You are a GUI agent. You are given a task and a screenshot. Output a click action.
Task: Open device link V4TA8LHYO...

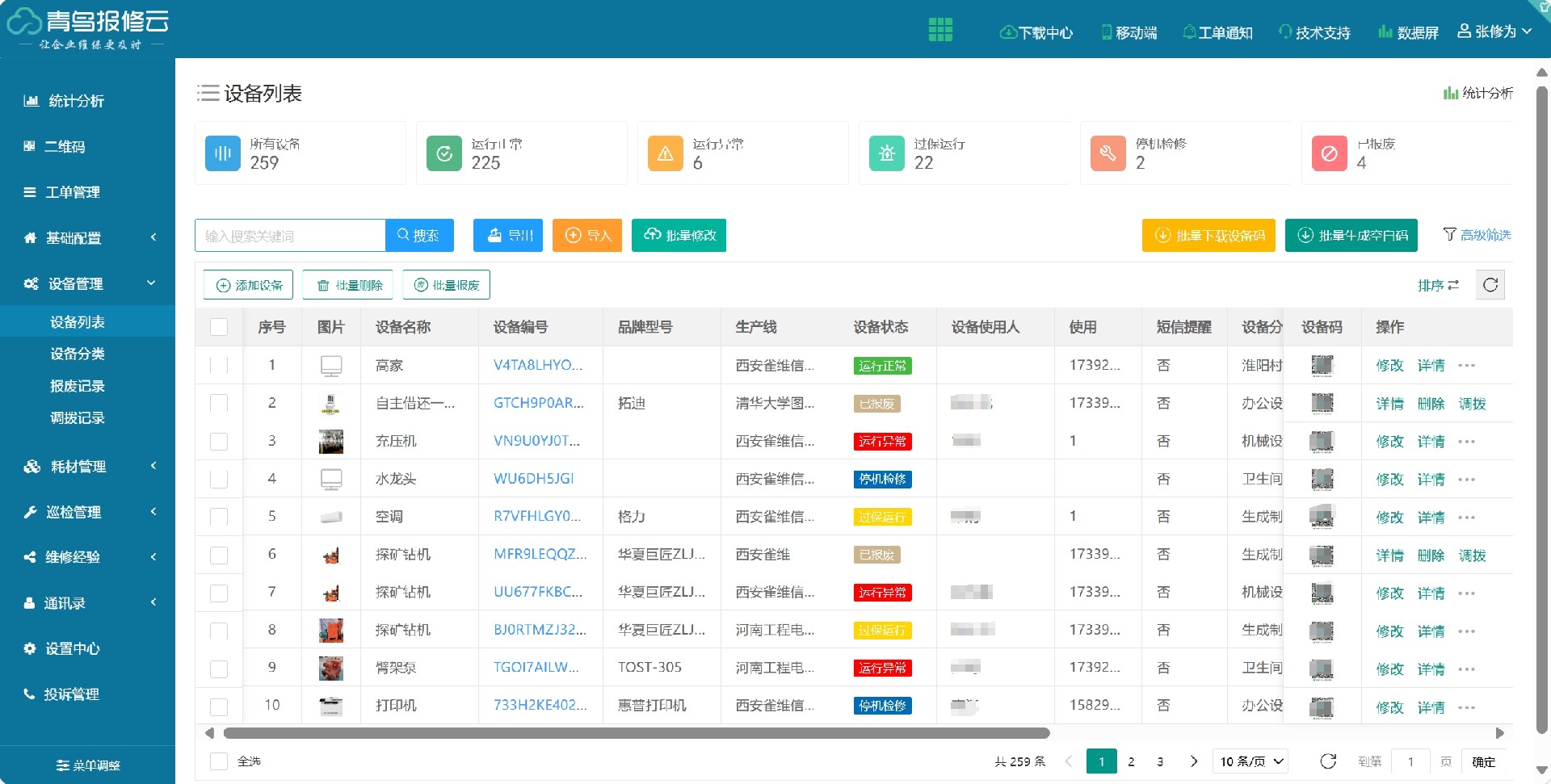(x=537, y=365)
